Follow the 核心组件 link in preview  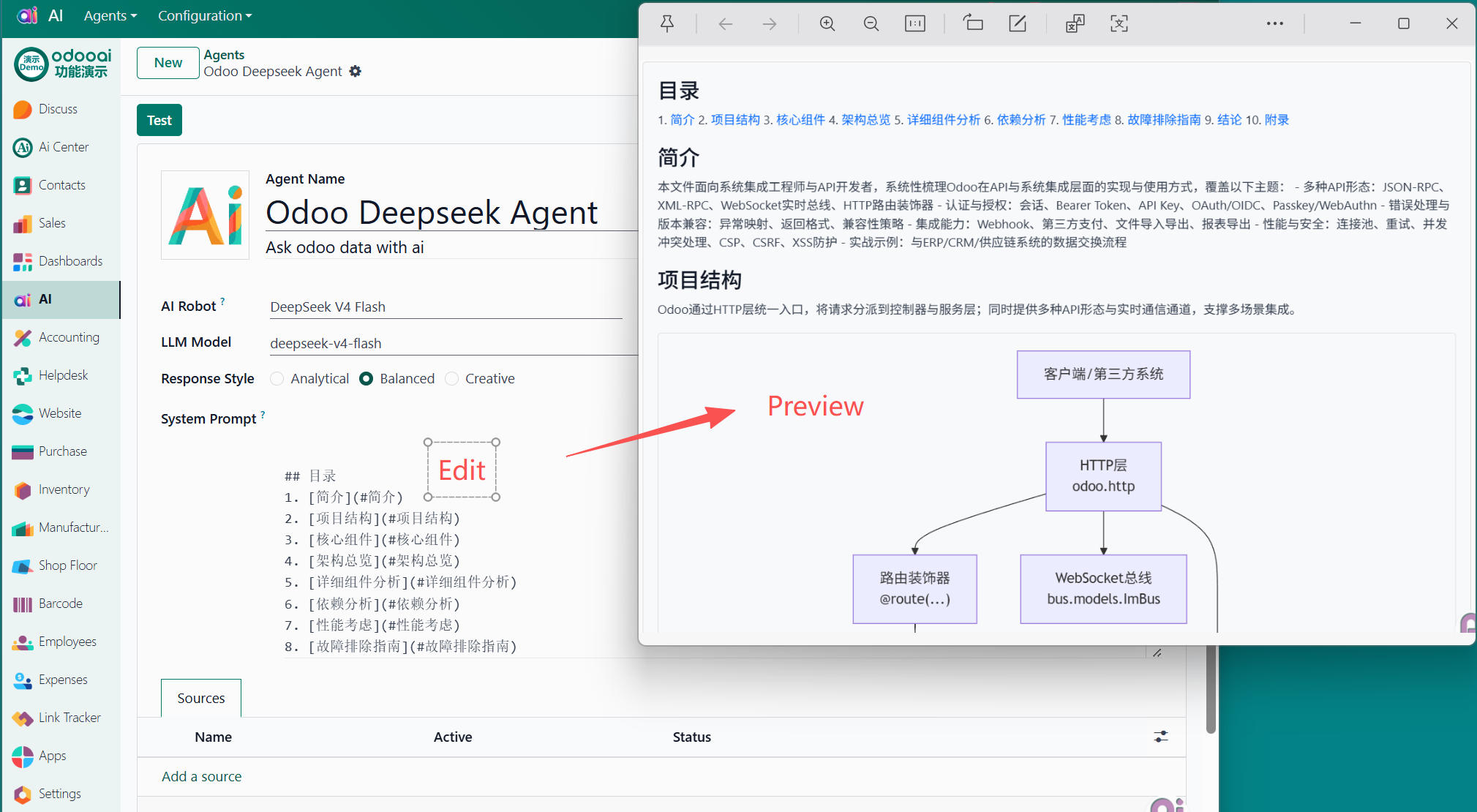tap(800, 119)
